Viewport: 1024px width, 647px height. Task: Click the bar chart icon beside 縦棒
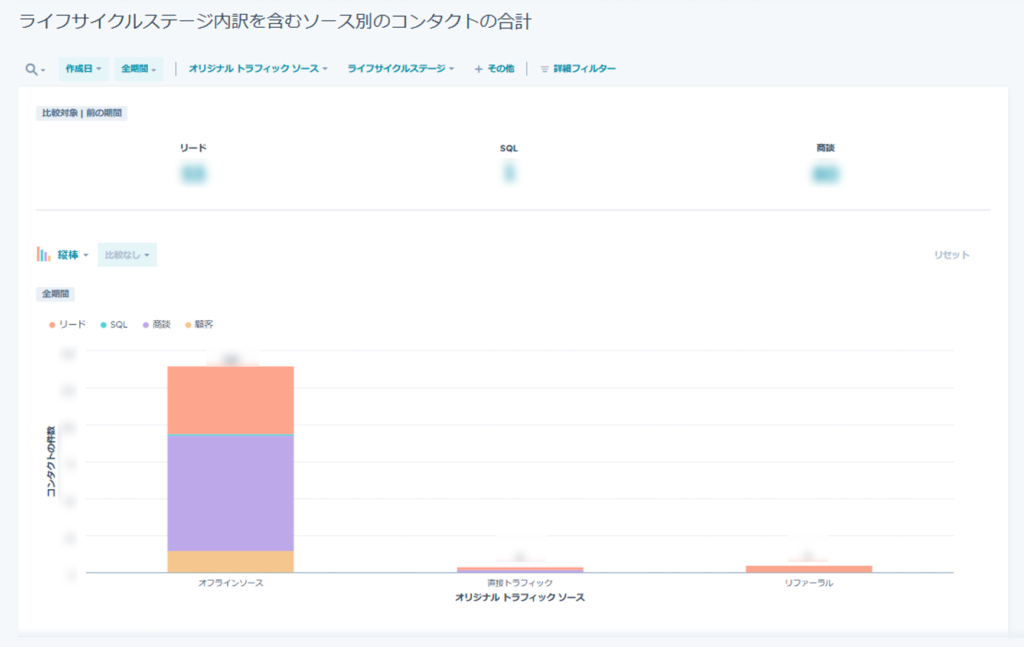click(x=44, y=254)
